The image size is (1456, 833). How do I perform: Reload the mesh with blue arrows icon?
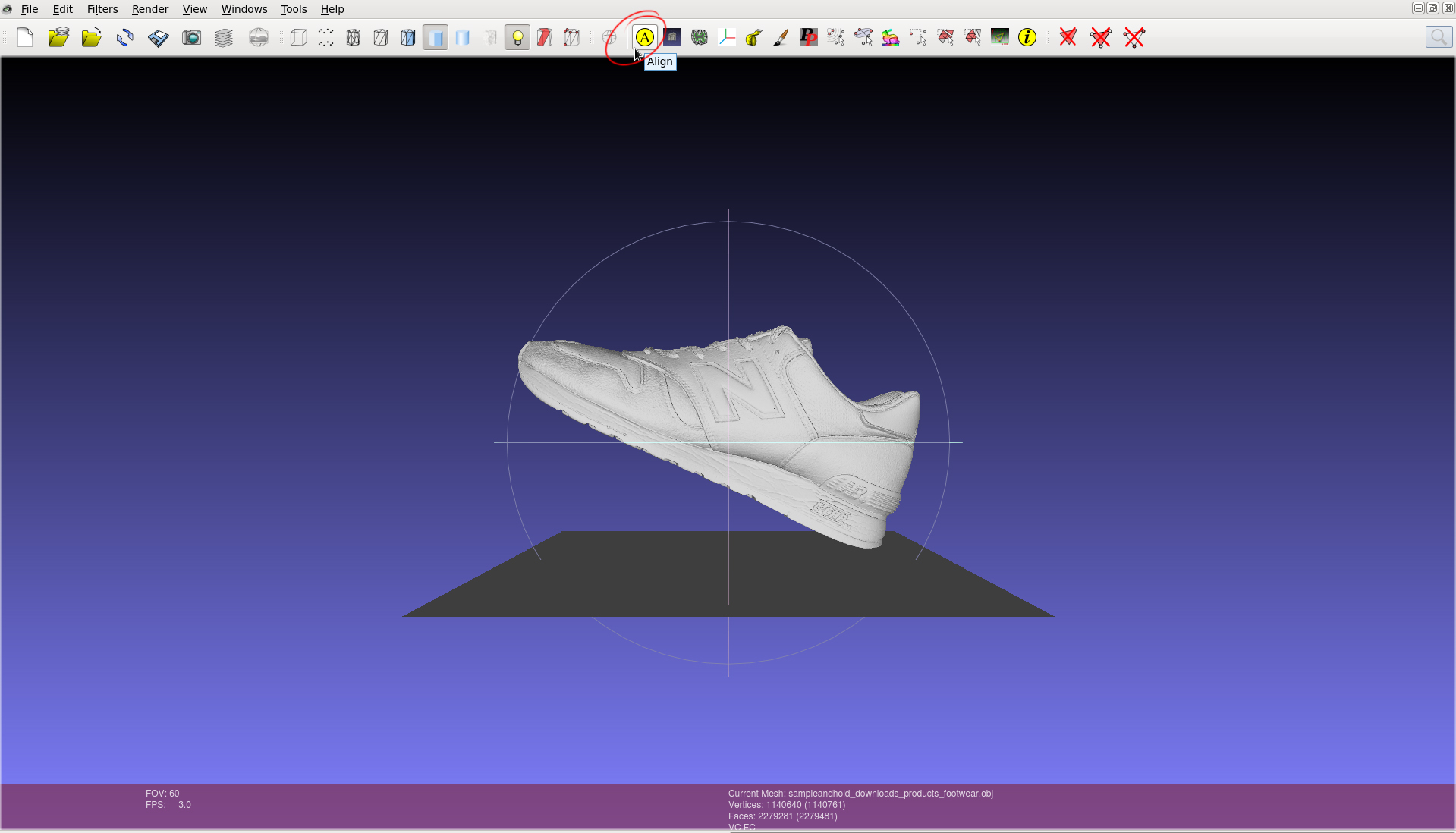pos(125,37)
